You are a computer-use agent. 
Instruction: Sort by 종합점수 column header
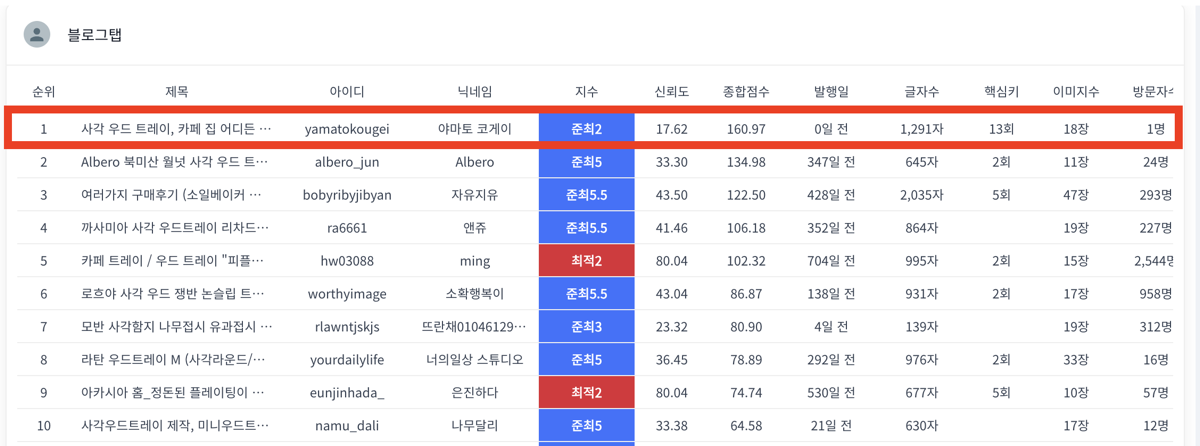746,92
